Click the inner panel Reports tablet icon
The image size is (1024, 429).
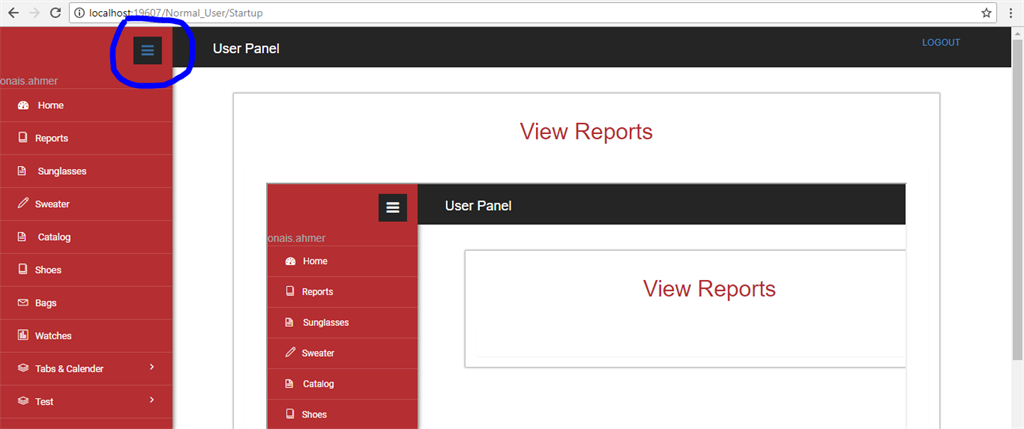[290, 291]
